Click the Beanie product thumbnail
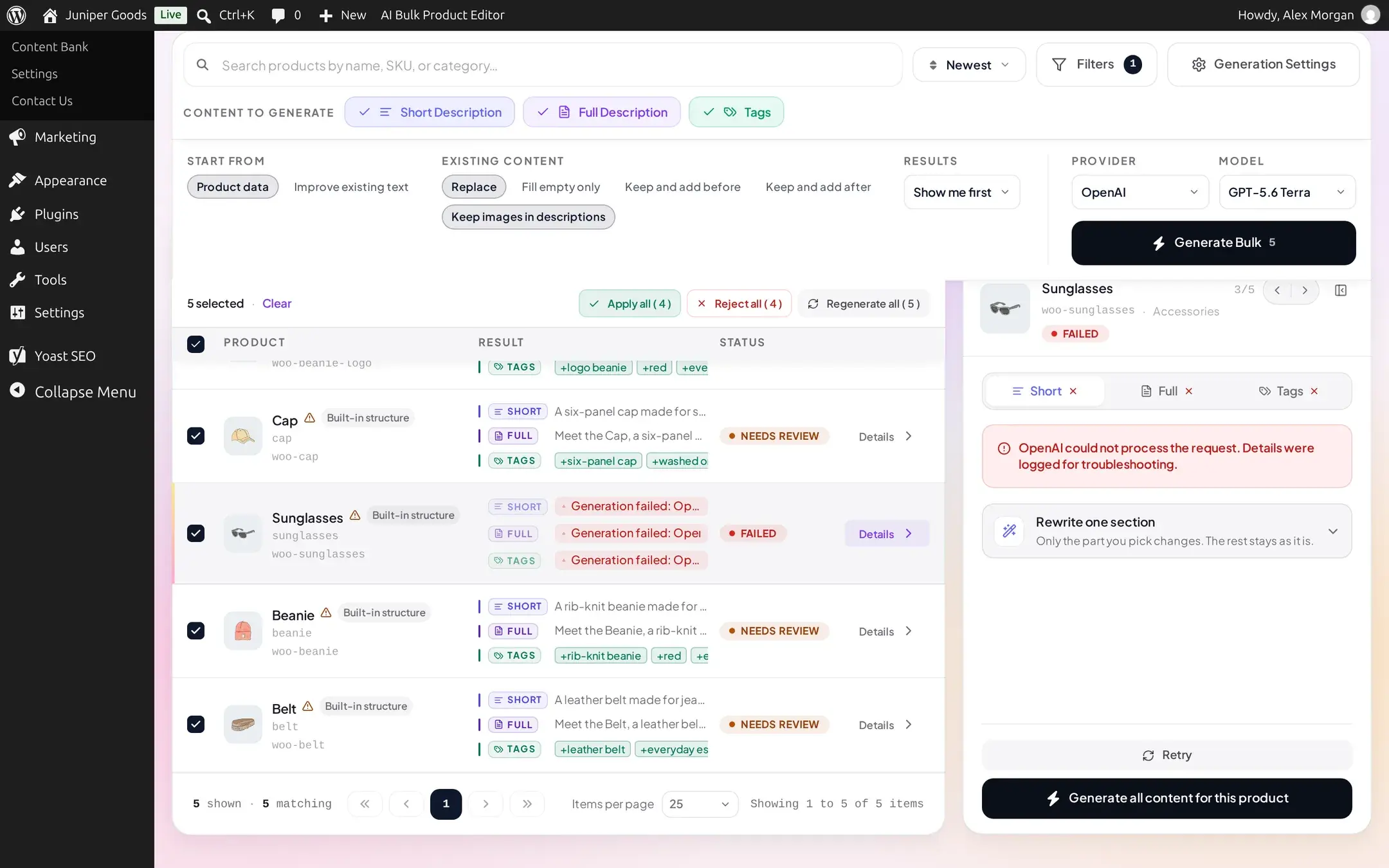 (242, 631)
